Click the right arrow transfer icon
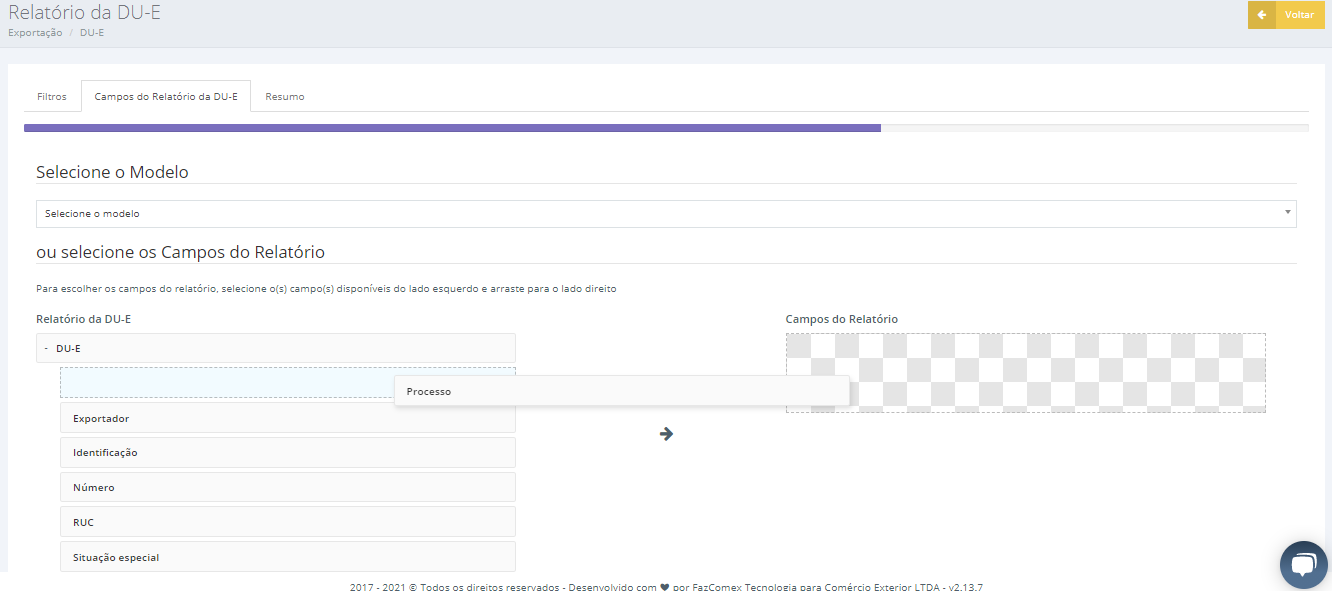The width and height of the screenshot is (1332, 591). point(666,434)
